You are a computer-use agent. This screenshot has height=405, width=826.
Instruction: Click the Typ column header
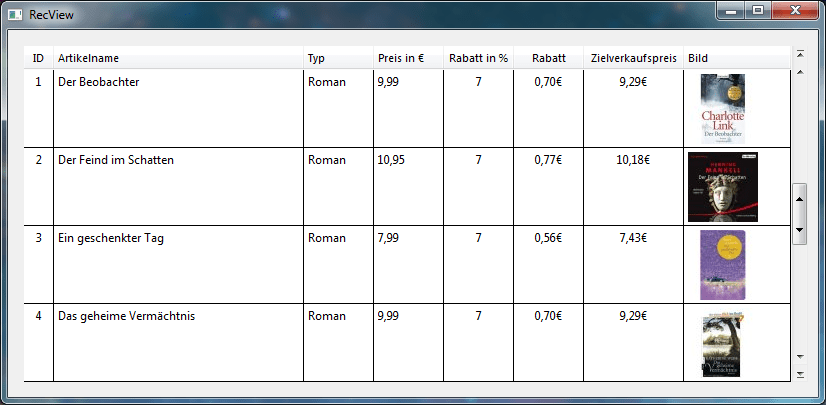[x=338, y=58]
